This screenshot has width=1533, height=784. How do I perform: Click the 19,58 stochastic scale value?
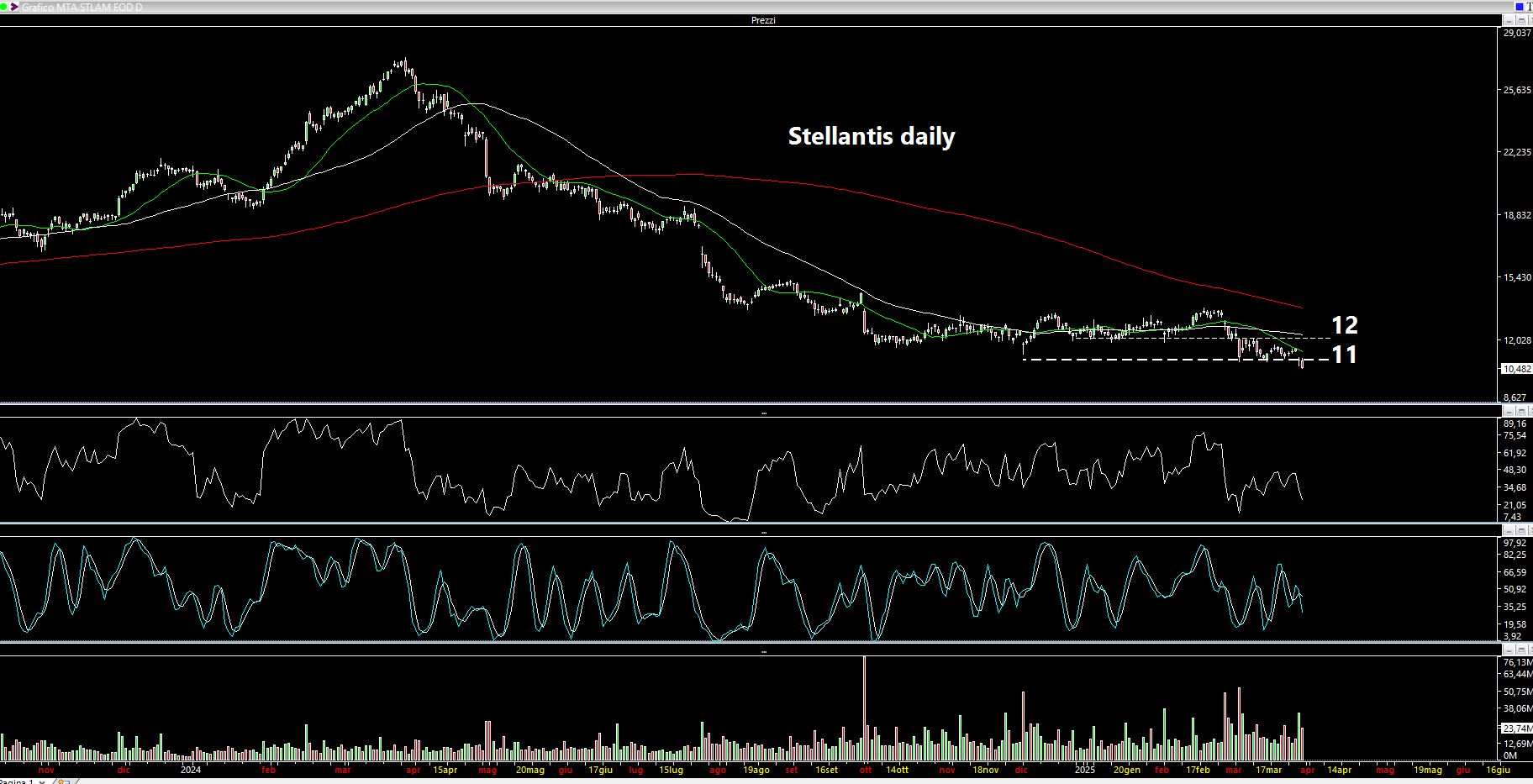(1515, 624)
